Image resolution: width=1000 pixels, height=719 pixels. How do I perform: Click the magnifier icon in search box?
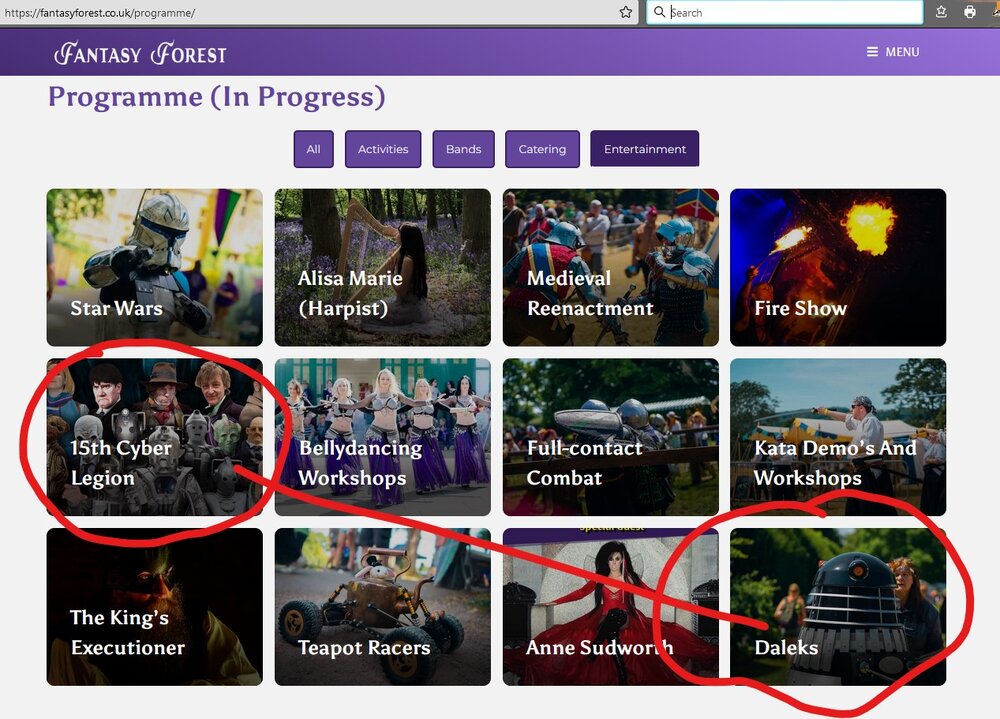pyautogui.click(x=659, y=12)
